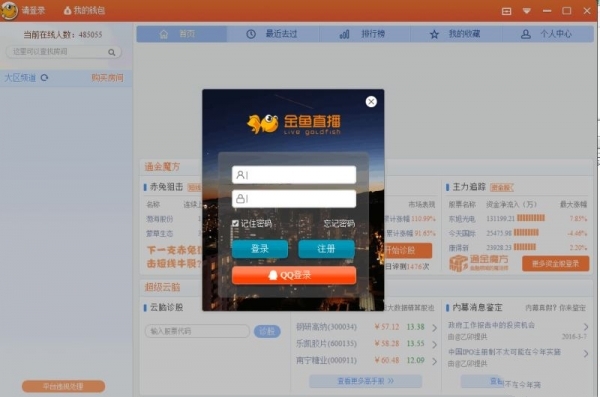Expand the 南宁糖业(000911) row arrow
The image size is (600, 397).
(x=434, y=361)
